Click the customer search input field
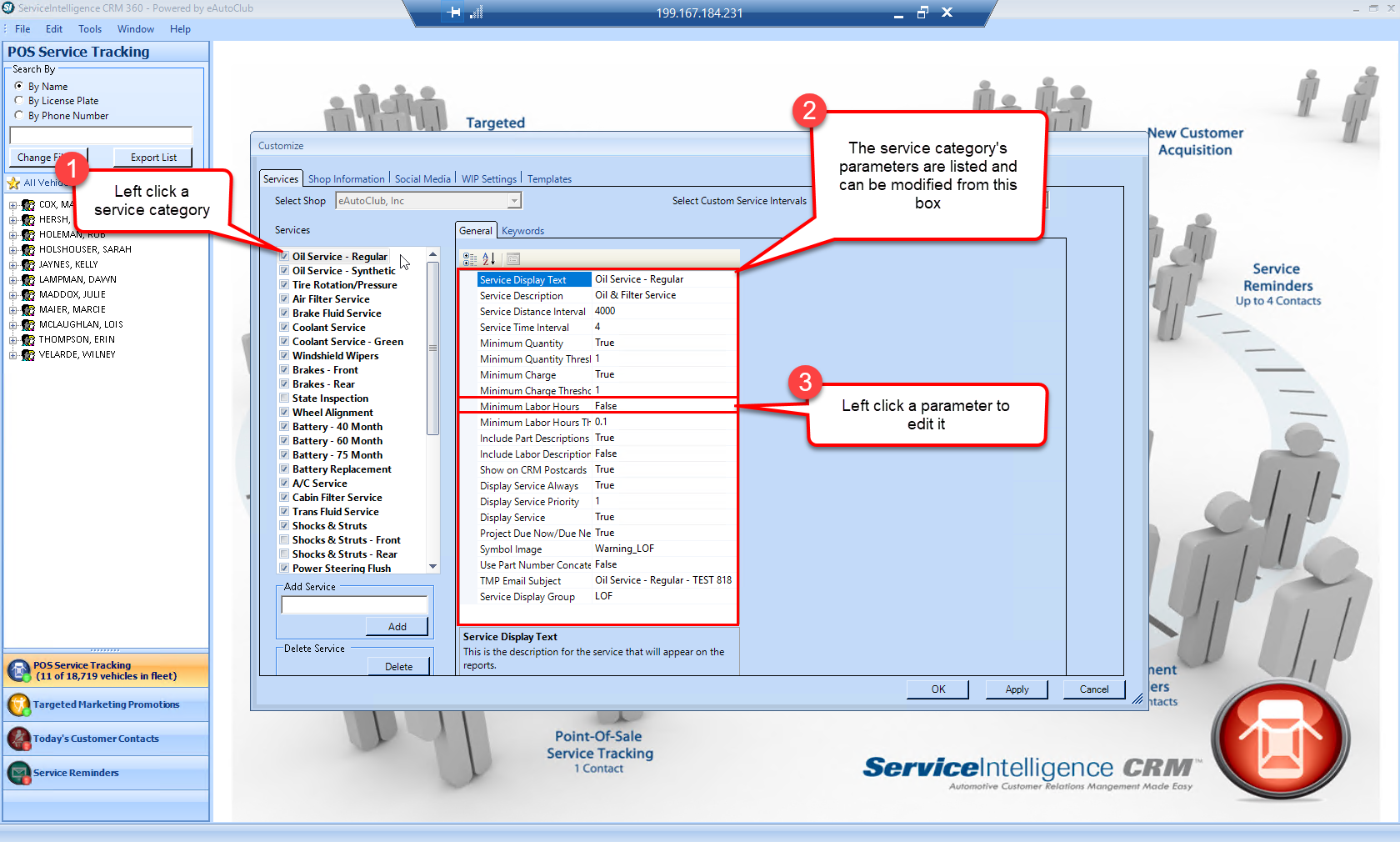The width and height of the screenshot is (1400, 842). (x=101, y=136)
